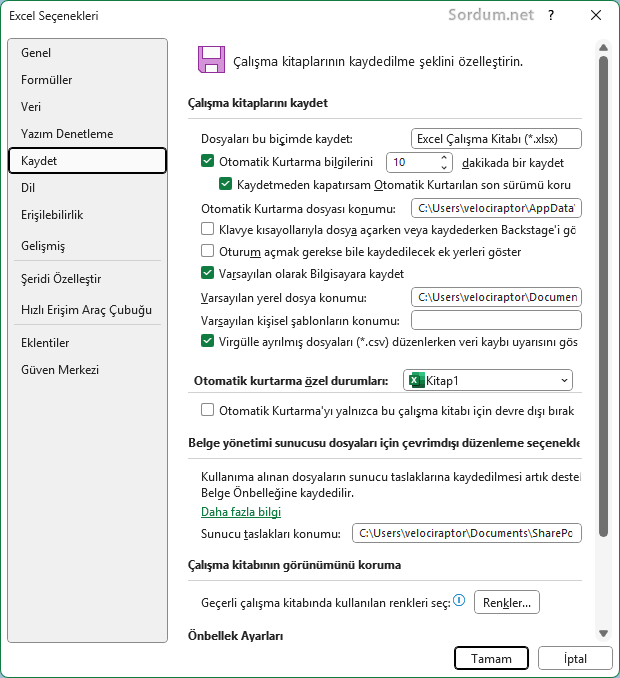Toggle Varsayılan olarak Bilgisayara kaydet checkbox
620x678 pixels.
[208, 273]
